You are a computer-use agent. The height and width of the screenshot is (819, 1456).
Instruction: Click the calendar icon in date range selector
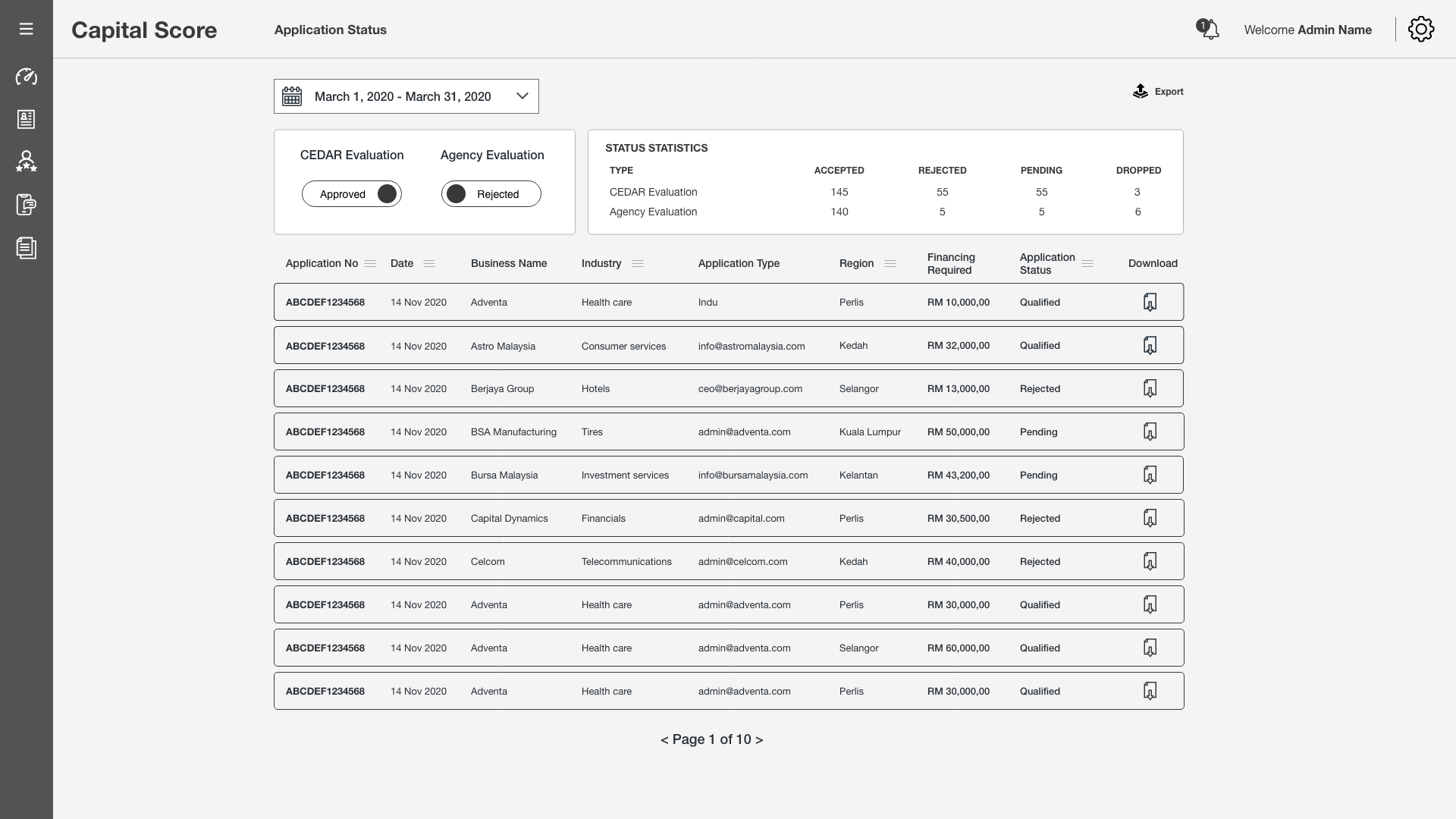292,96
